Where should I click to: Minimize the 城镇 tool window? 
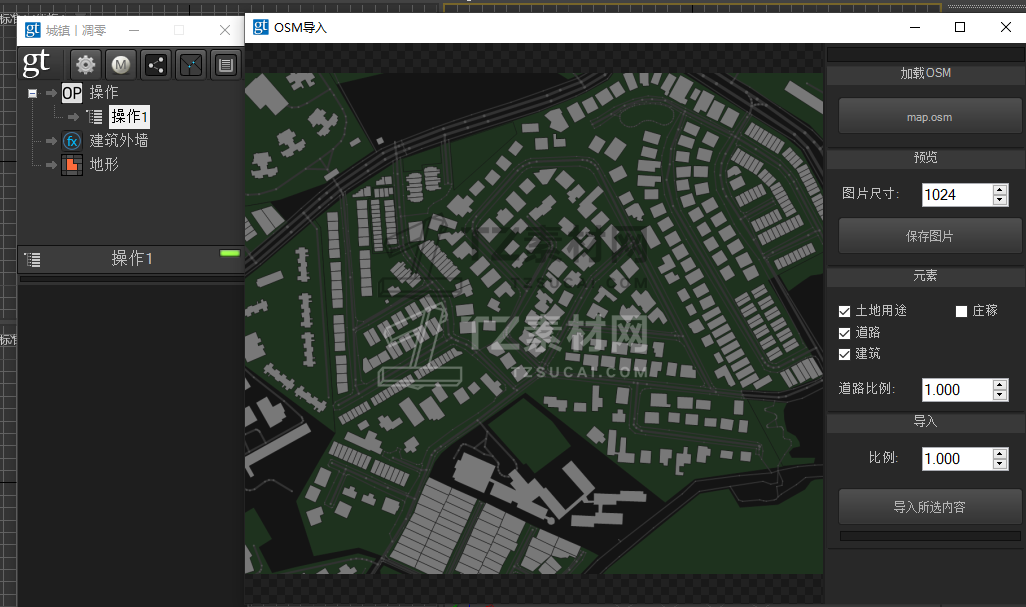coord(133,30)
